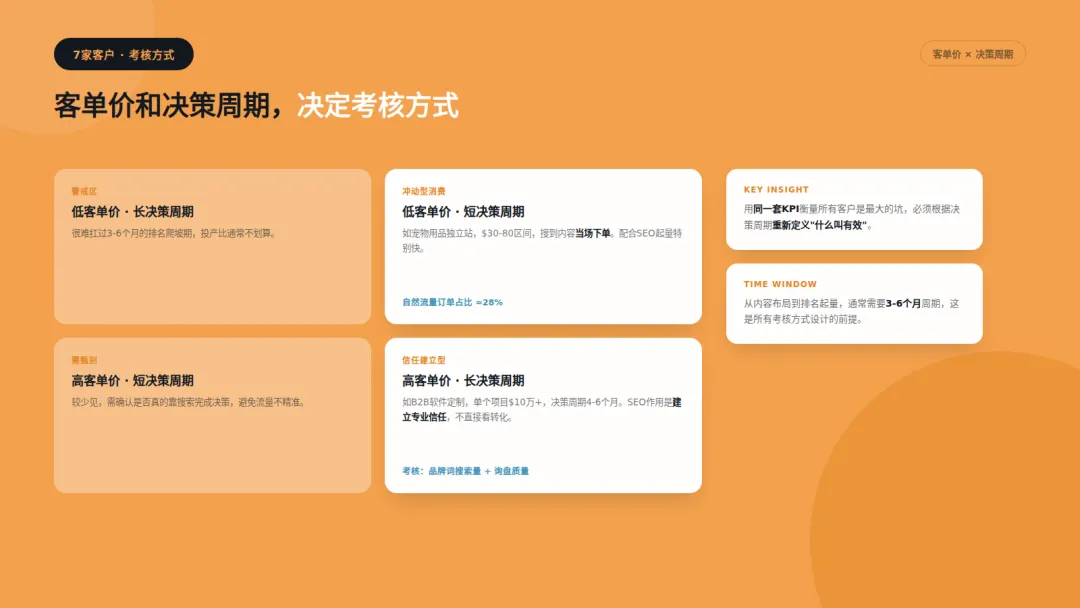Click the '低客单价 · 长决策周期' card title
The height and width of the screenshot is (608, 1080).
coord(132,211)
